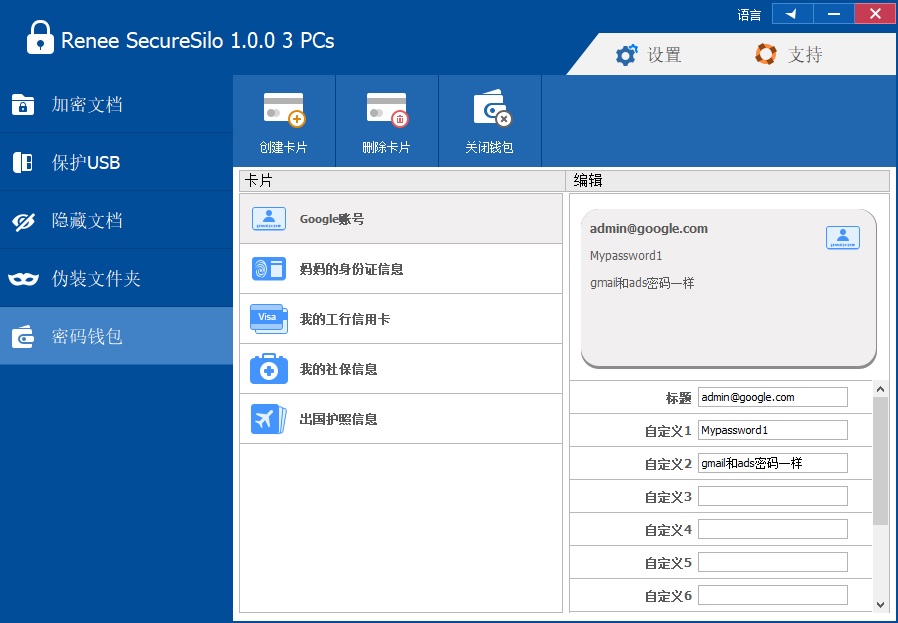Open the 语言 language menu
Image resolution: width=898 pixels, height=623 pixels.
click(x=749, y=15)
